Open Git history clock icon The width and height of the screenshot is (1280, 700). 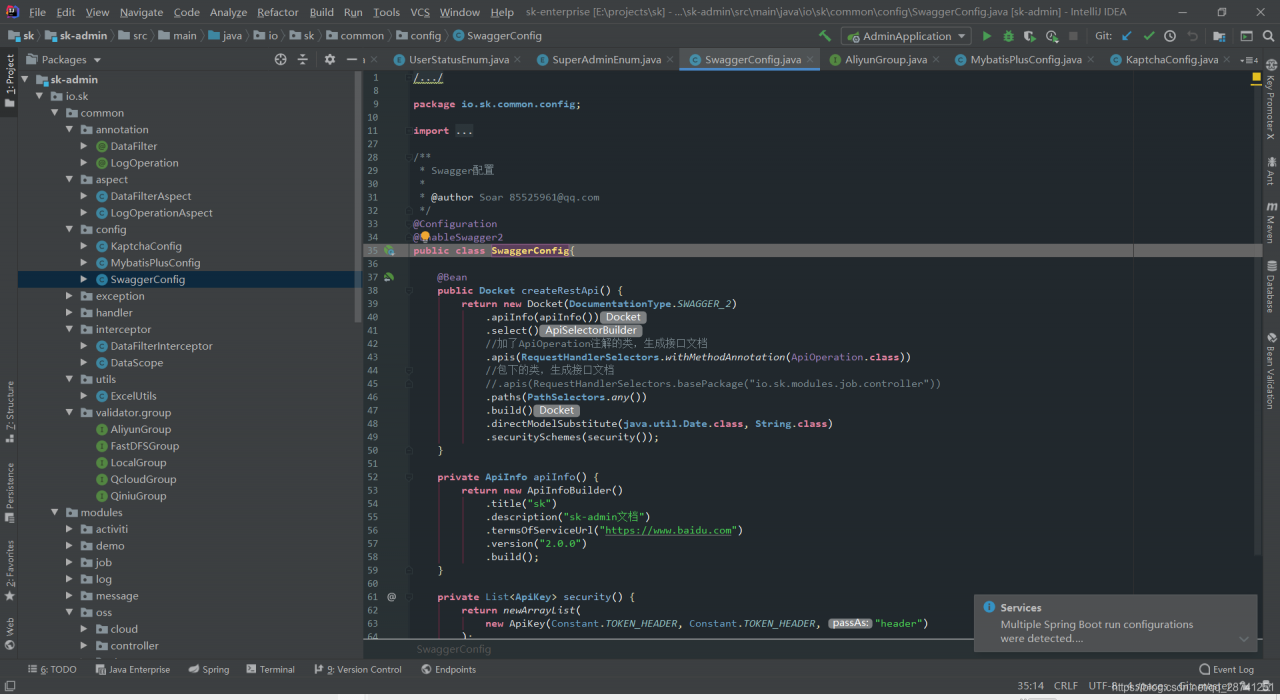tap(1170, 36)
